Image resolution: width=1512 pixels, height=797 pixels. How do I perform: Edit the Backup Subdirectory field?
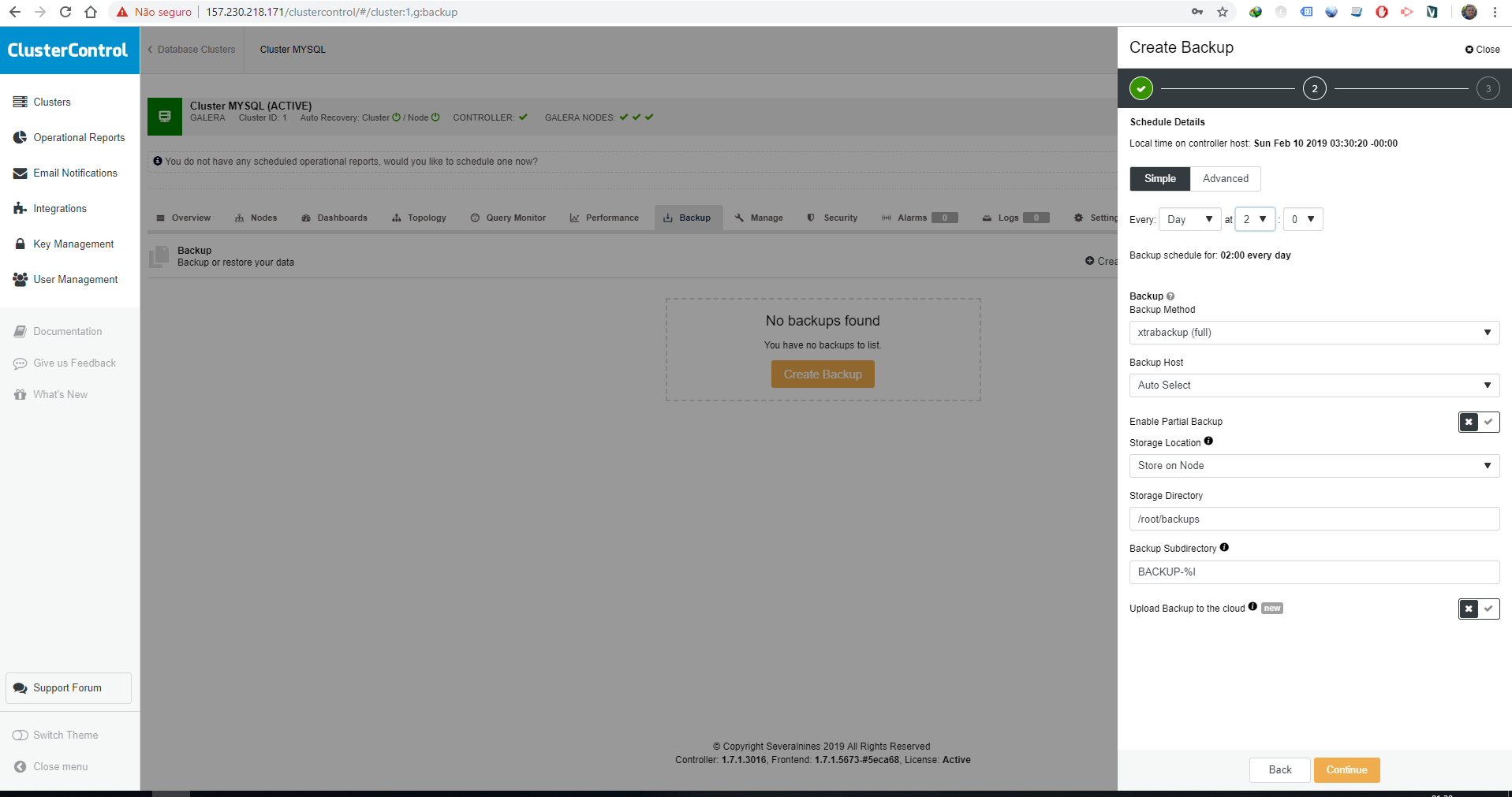click(x=1313, y=572)
